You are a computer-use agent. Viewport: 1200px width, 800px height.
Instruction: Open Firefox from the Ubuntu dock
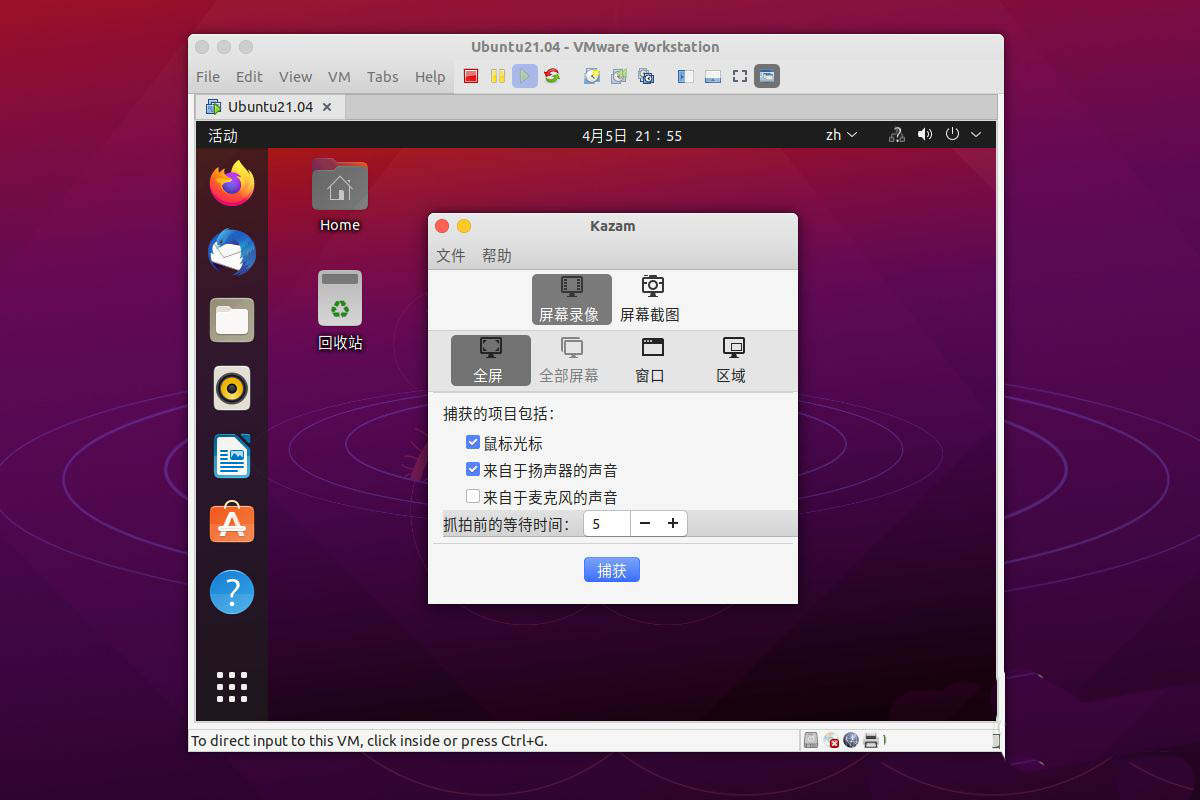(x=232, y=184)
